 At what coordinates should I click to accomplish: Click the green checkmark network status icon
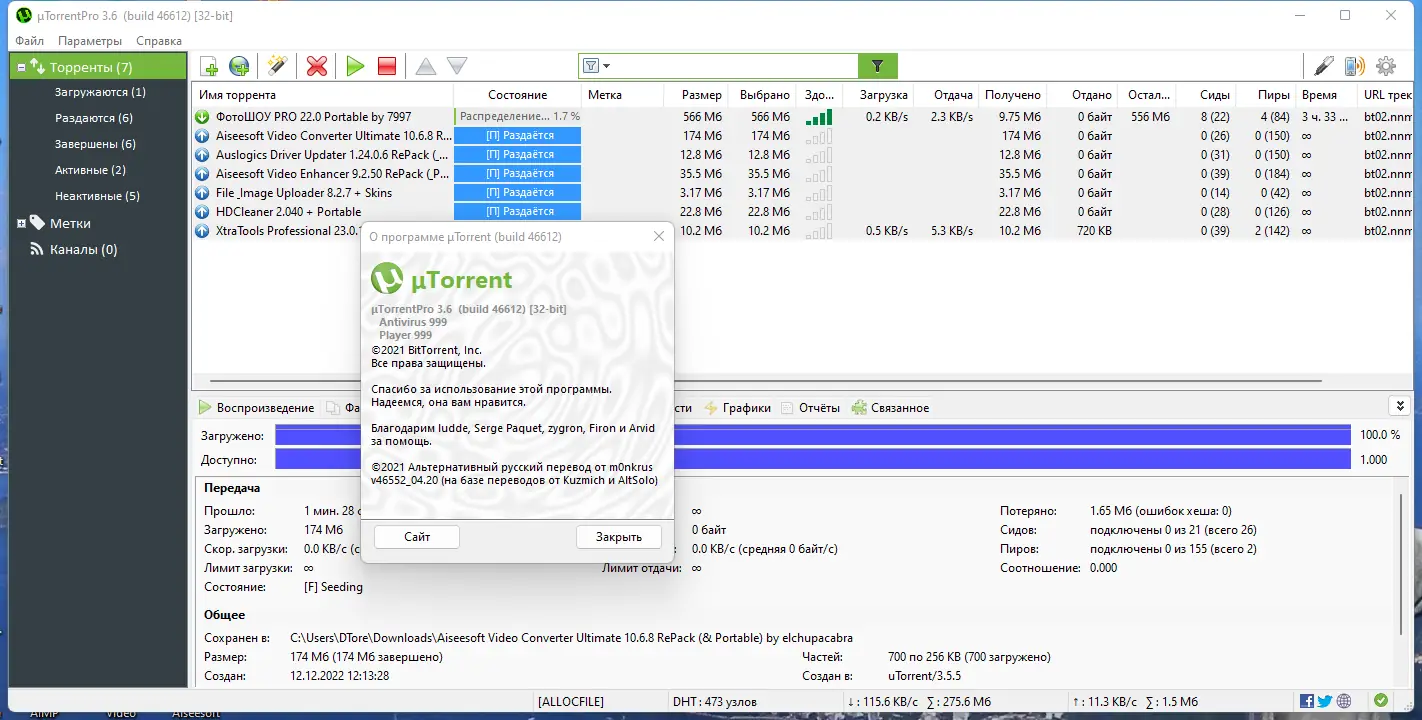[1381, 701]
